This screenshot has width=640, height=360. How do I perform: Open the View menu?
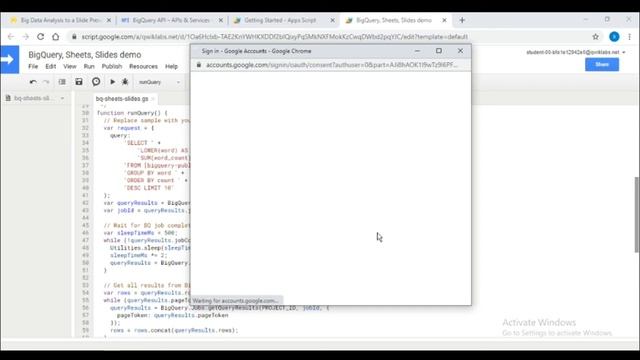(70, 67)
